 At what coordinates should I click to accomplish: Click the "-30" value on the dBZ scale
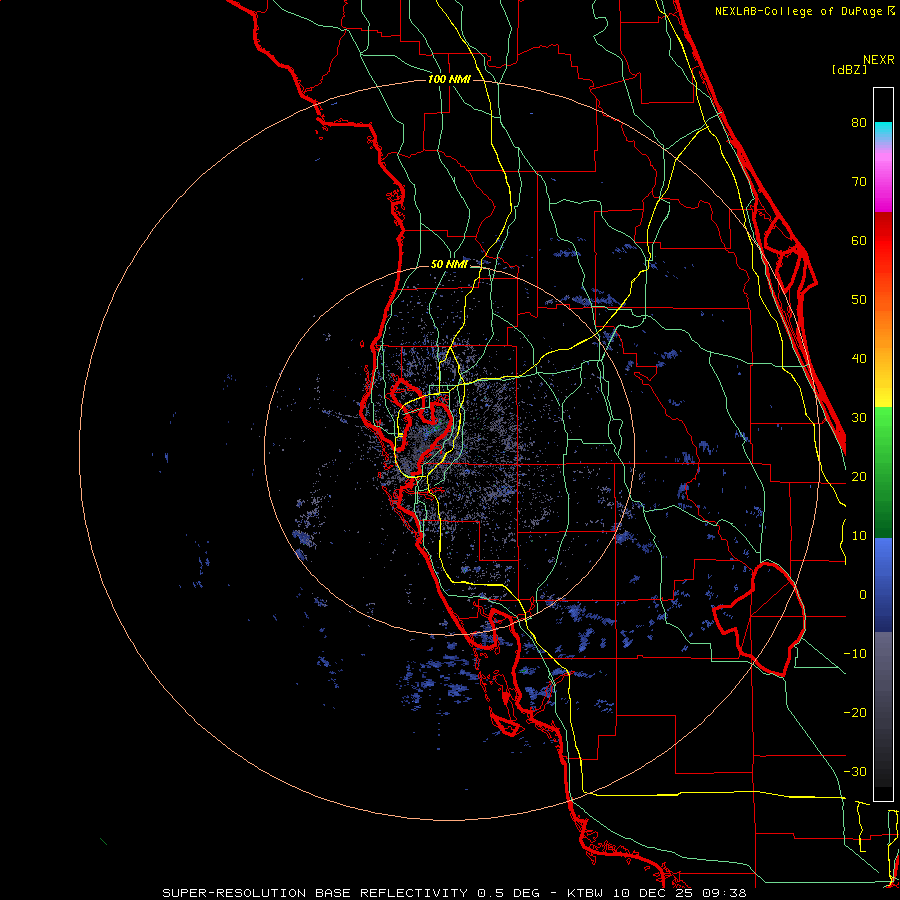click(855, 772)
